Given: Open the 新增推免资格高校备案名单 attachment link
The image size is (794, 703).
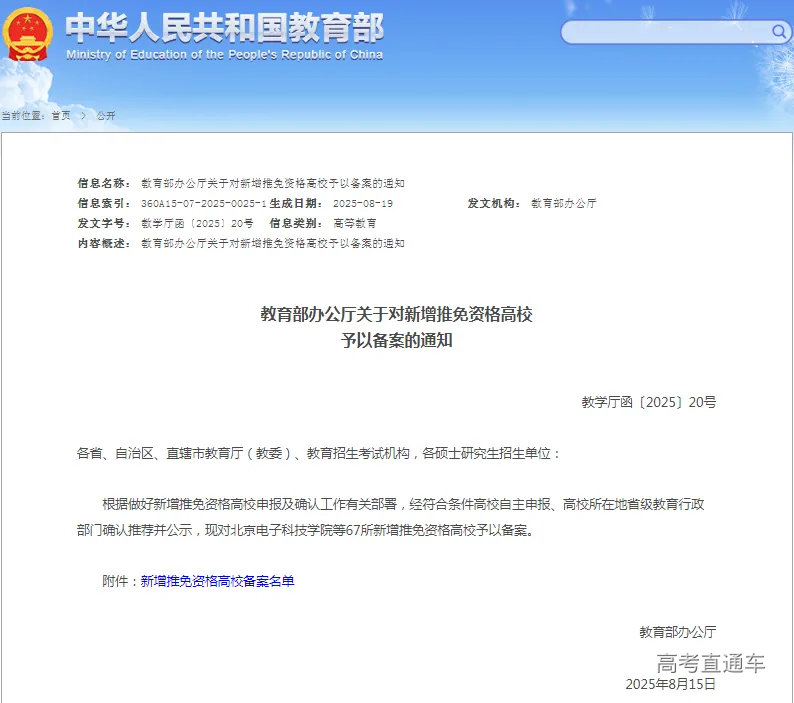Looking at the screenshot, I should 217,581.
